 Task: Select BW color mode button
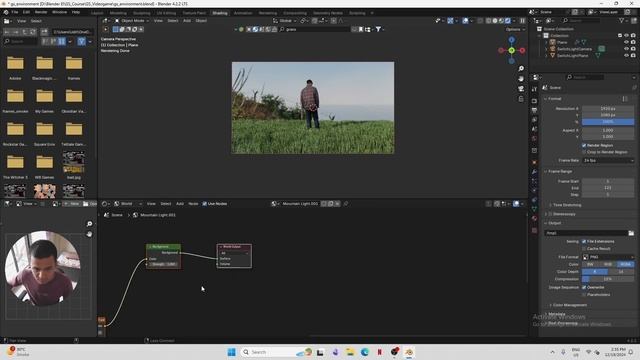coord(591,264)
